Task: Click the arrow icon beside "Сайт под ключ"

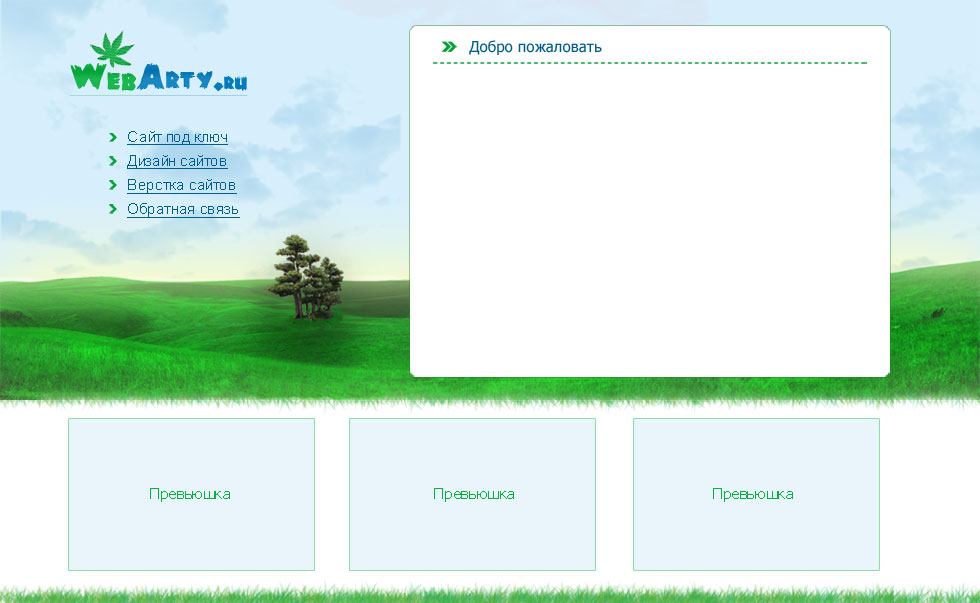Action: pyautogui.click(x=115, y=137)
